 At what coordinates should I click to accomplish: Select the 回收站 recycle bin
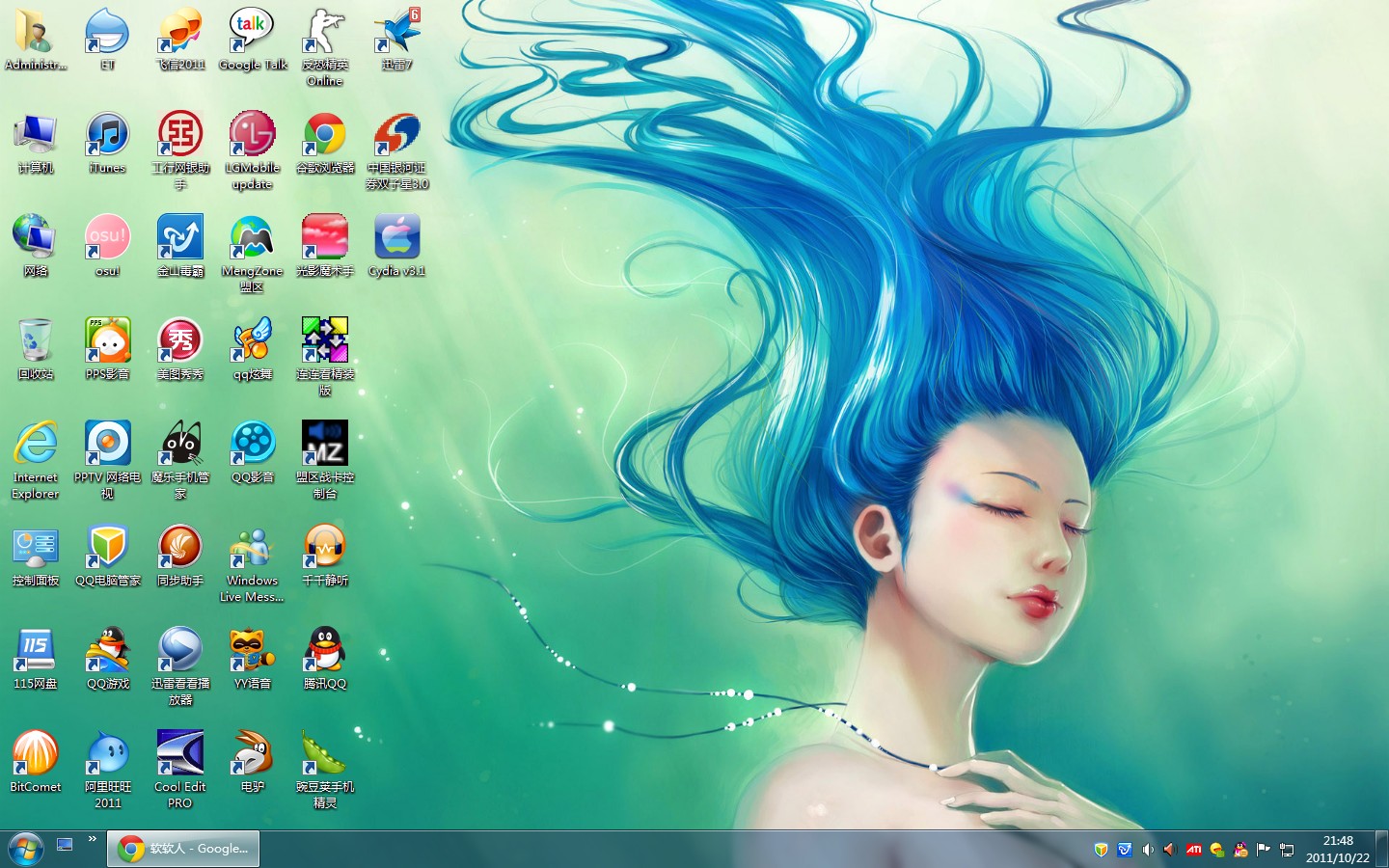tap(36, 350)
